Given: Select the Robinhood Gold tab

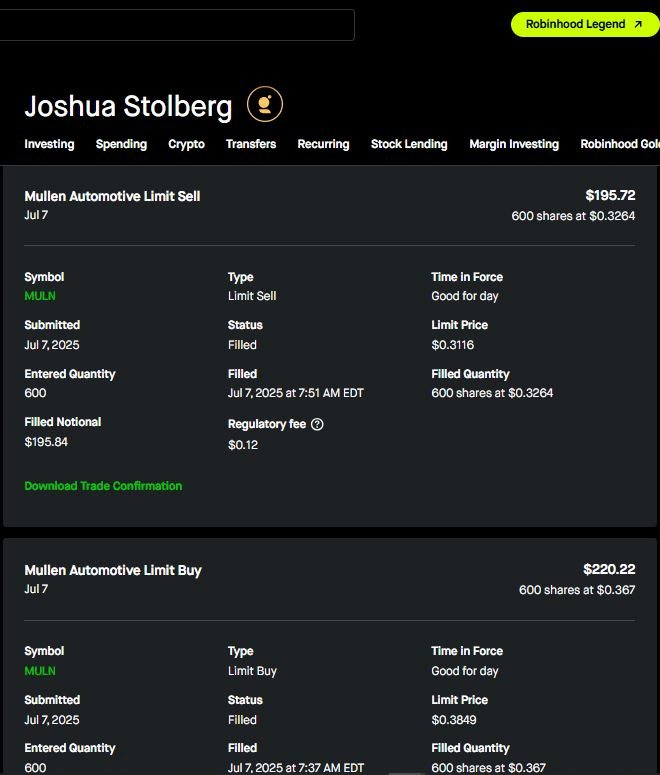Looking at the screenshot, I should pyautogui.click(x=620, y=144).
